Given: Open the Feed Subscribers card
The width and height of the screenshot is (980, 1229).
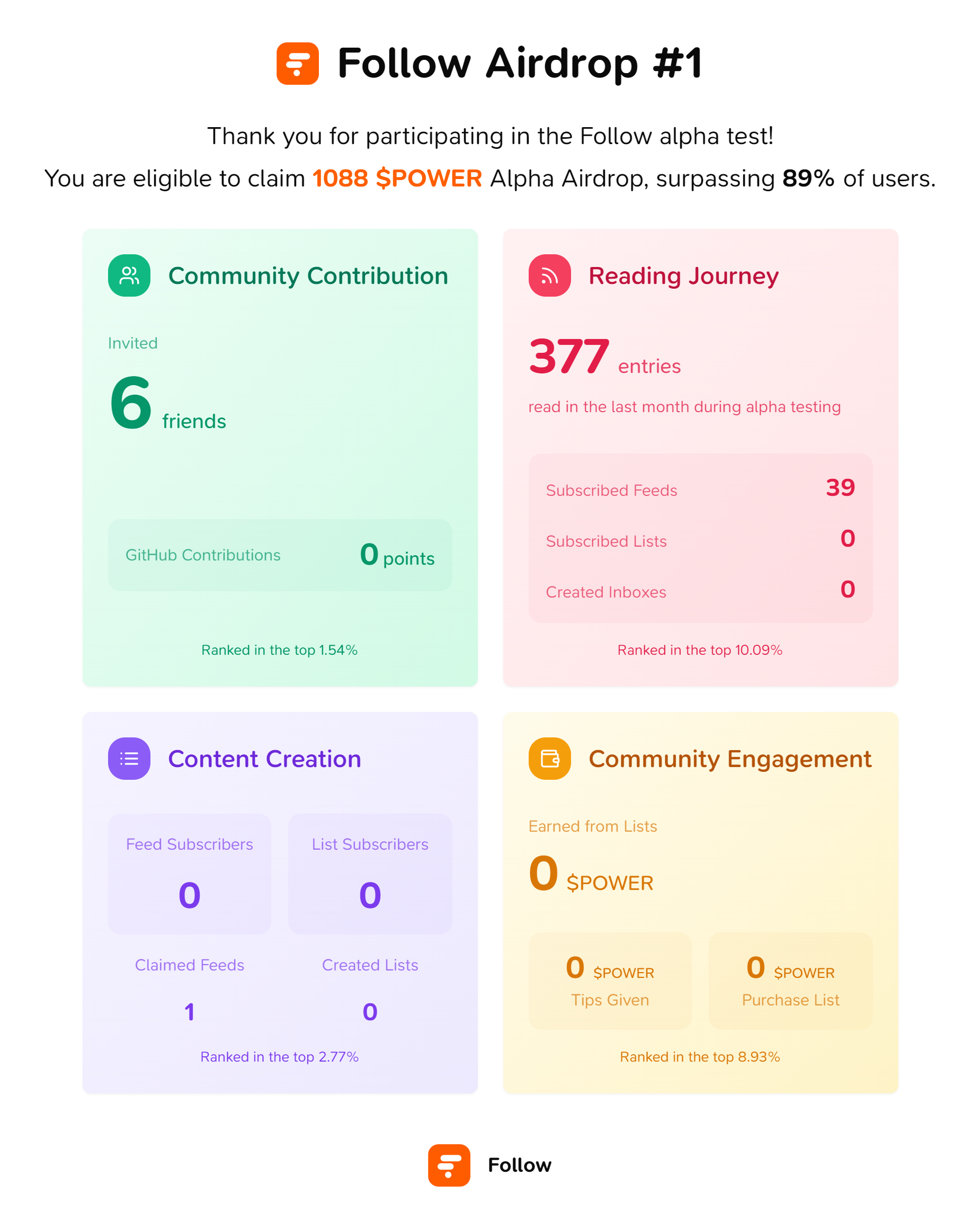Looking at the screenshot, I should pyautogui.click(x=189, y=874).
